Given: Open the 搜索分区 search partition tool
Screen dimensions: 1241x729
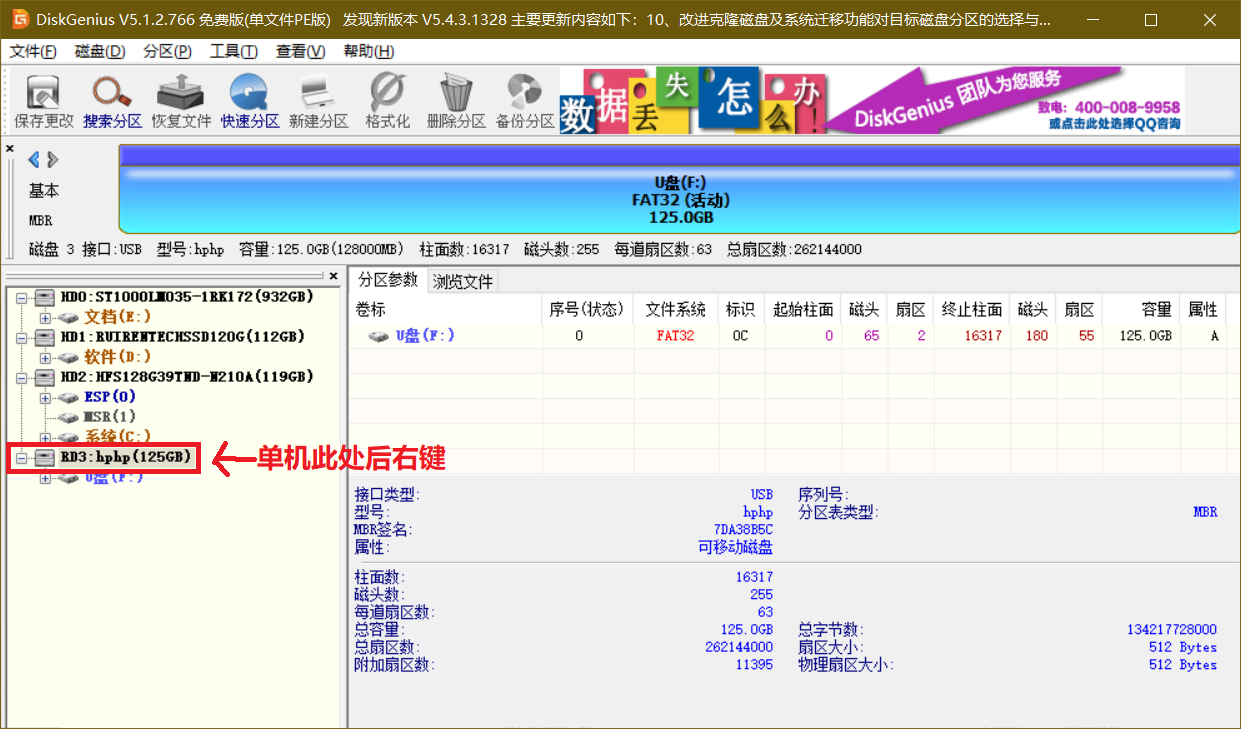Looking at the screenshot, I should point(112,101).
